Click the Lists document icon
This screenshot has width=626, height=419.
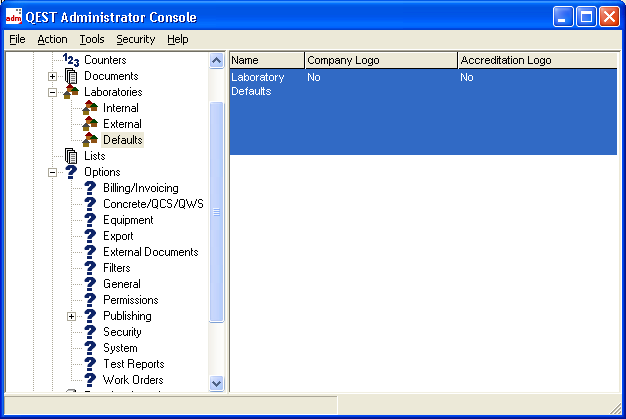tap(71, 156)
